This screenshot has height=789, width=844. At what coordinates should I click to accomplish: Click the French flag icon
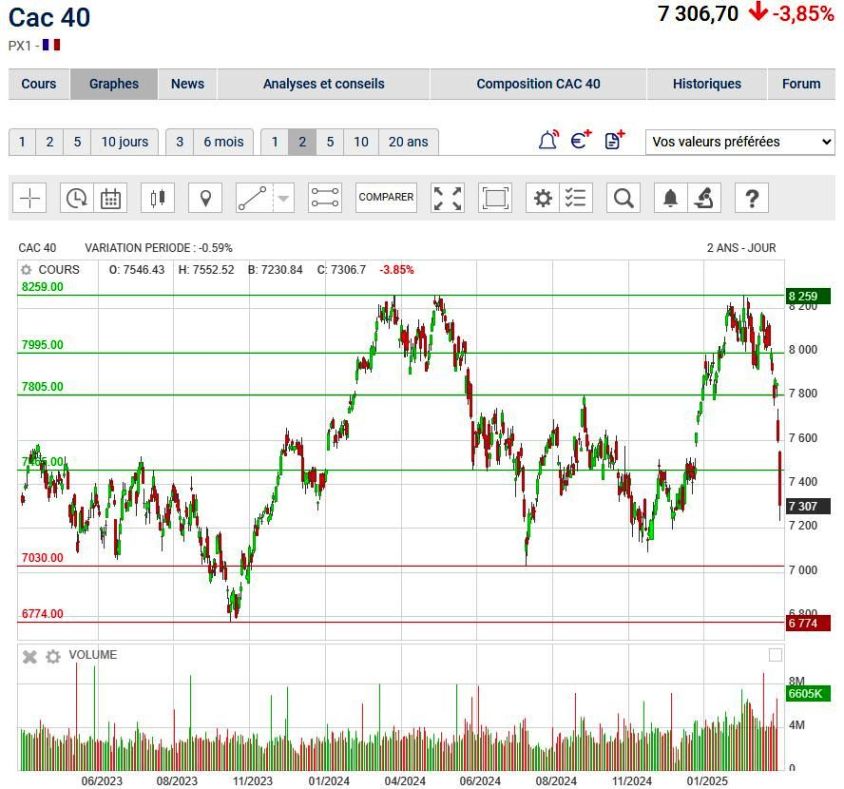coord(52,45)
